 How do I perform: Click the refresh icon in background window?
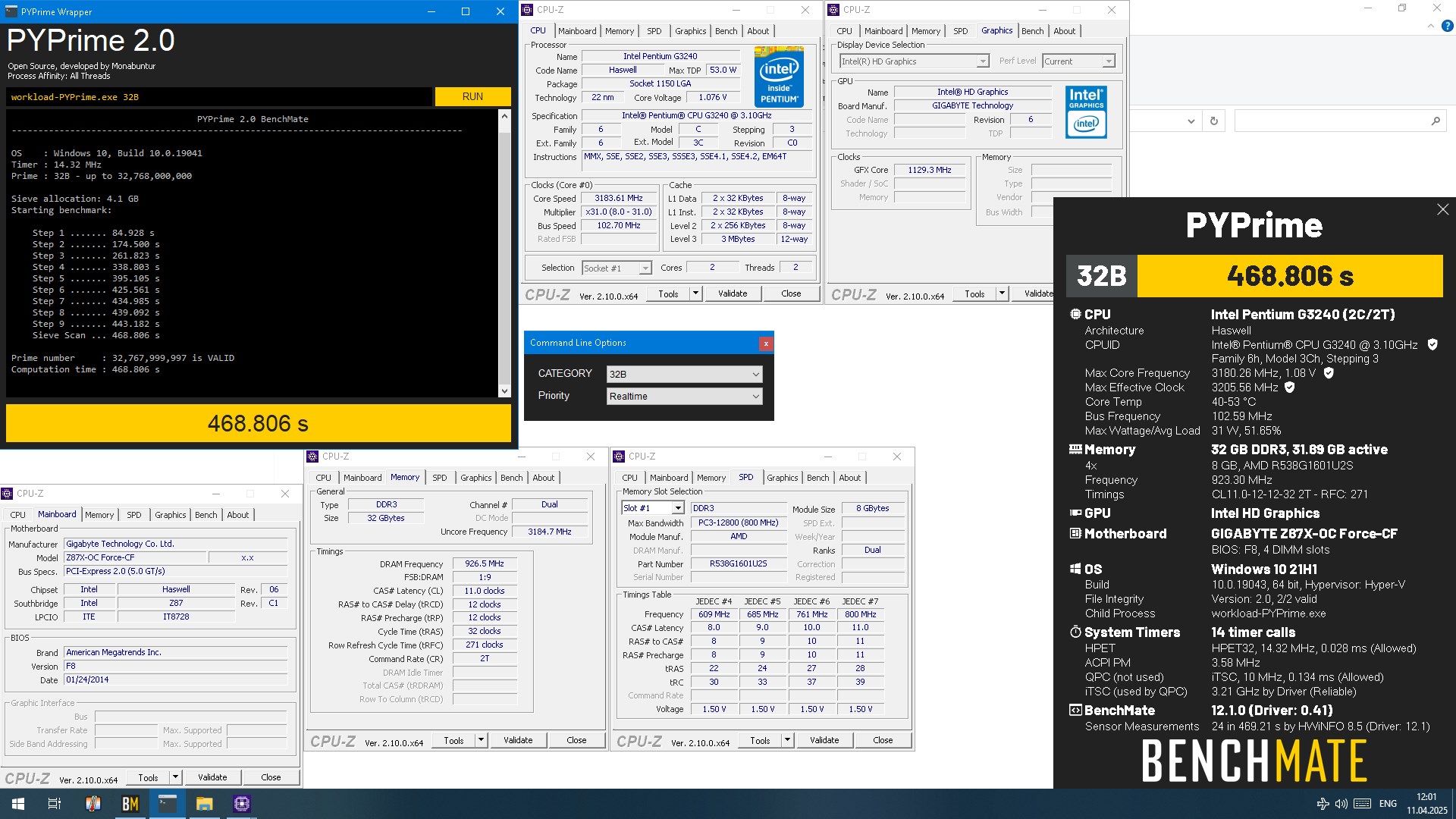[1213, 121]
